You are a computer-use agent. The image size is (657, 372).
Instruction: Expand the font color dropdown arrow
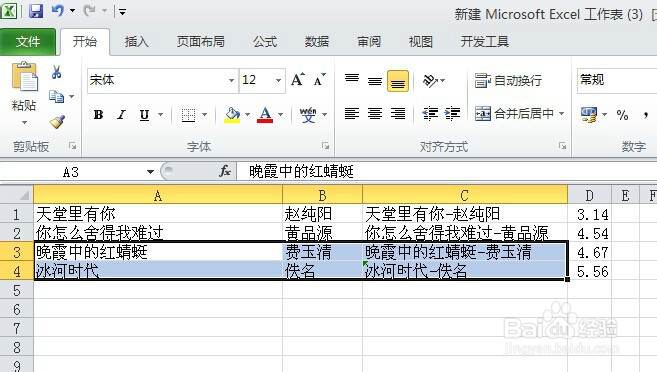coord(280,115)
